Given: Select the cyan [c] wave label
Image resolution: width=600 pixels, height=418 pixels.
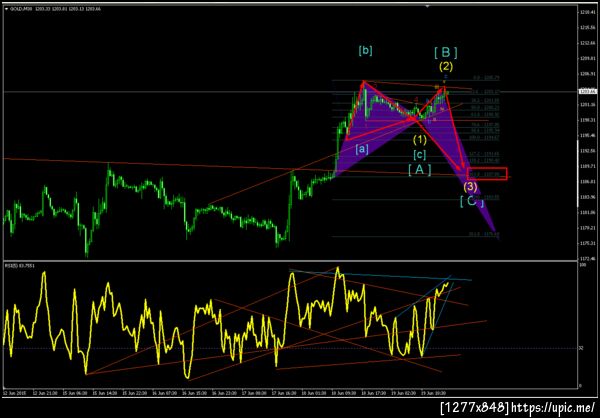Looking at the screenshot, I should point(419,154).
